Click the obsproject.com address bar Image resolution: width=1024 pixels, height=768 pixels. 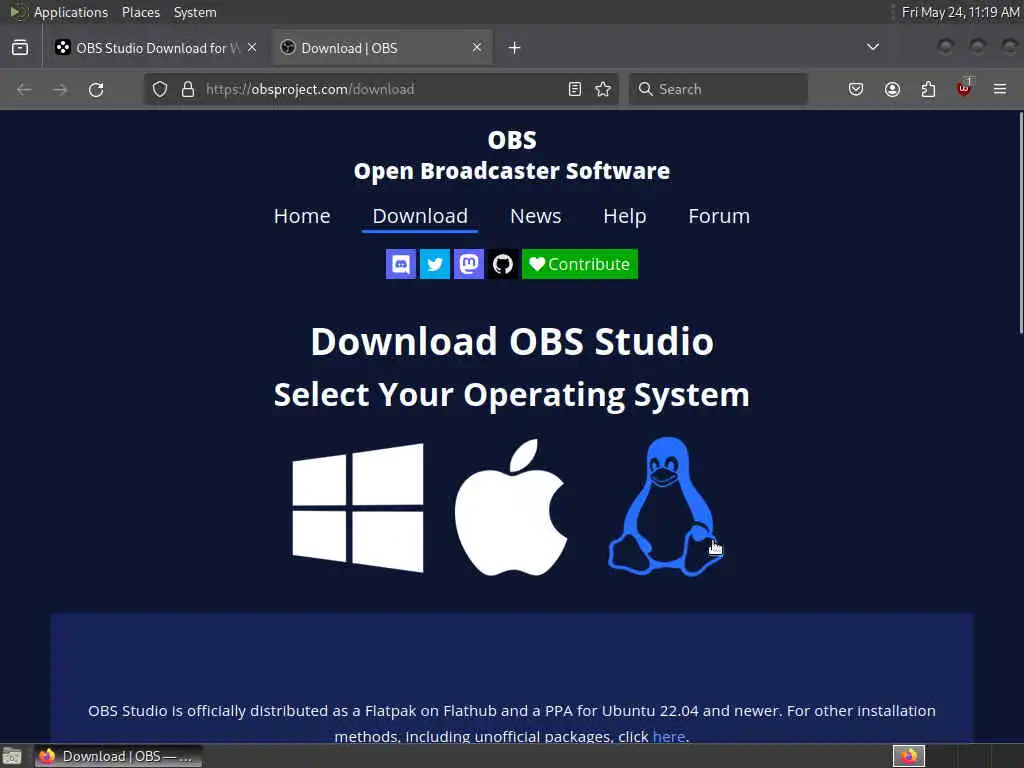tap(382, 89)
